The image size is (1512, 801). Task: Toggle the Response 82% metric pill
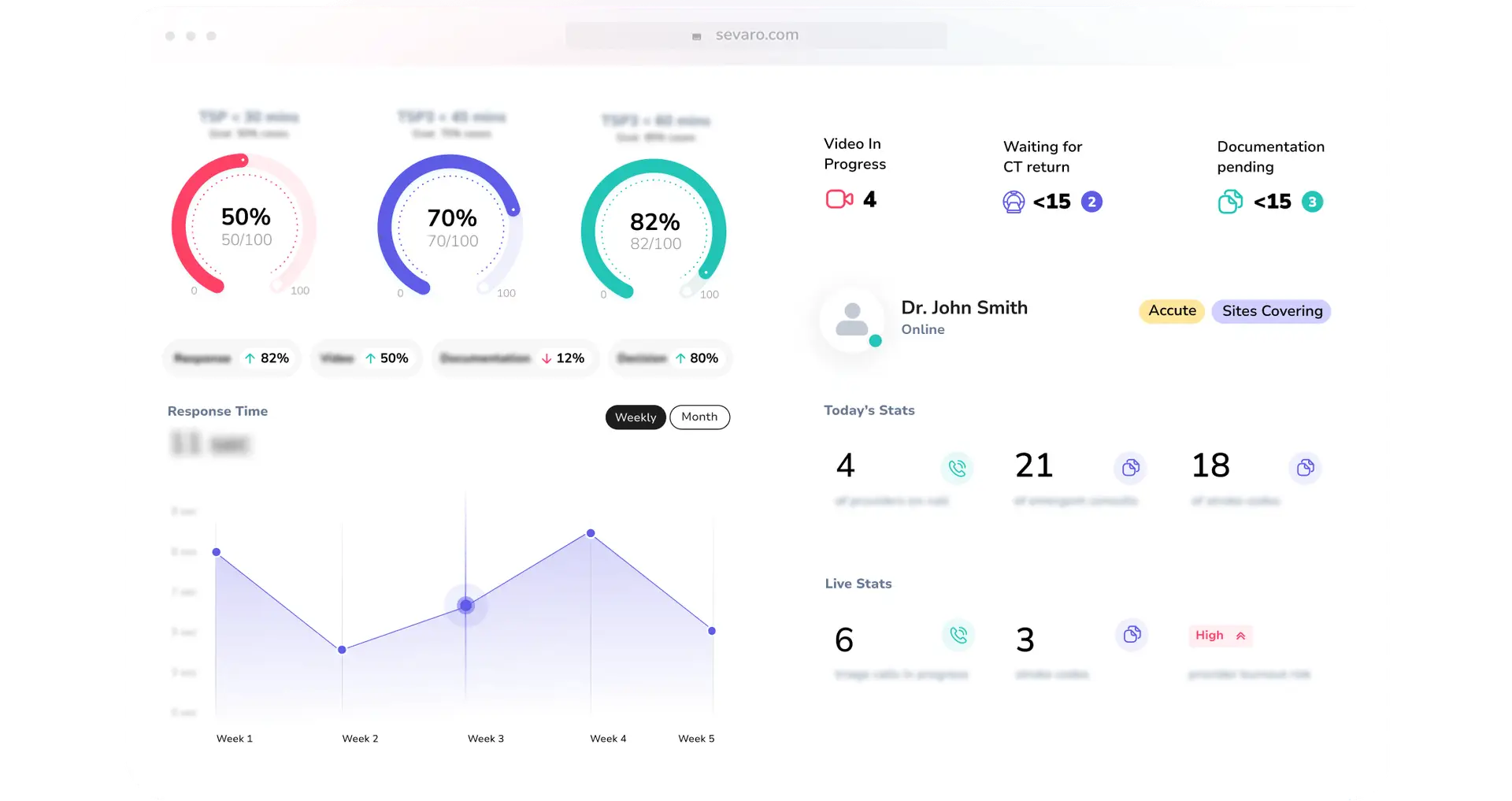click(x=232, y=358)
